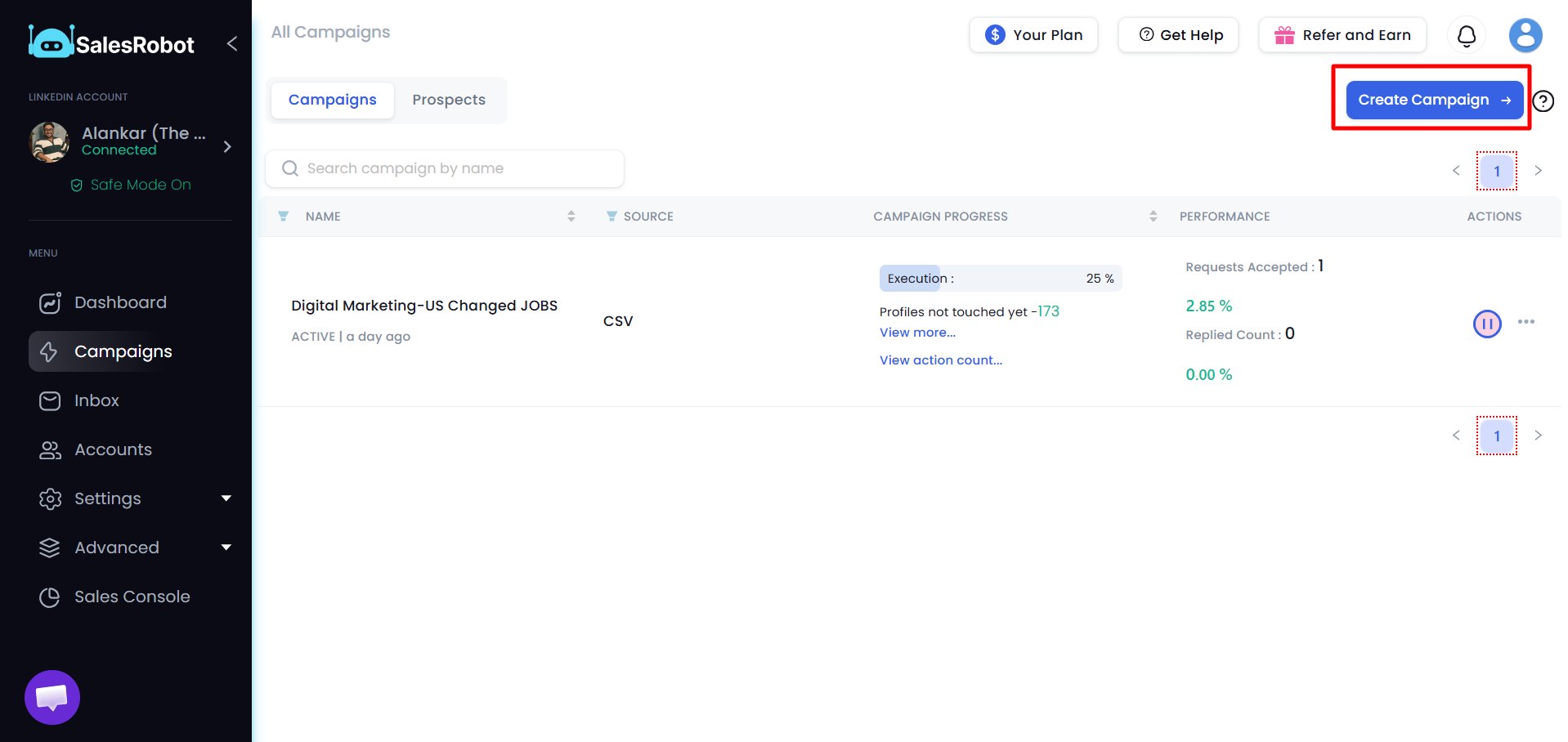Open the campaign actions menu with three dots
Viewport: 1568px width, 742px height.
pos(1526,323)
